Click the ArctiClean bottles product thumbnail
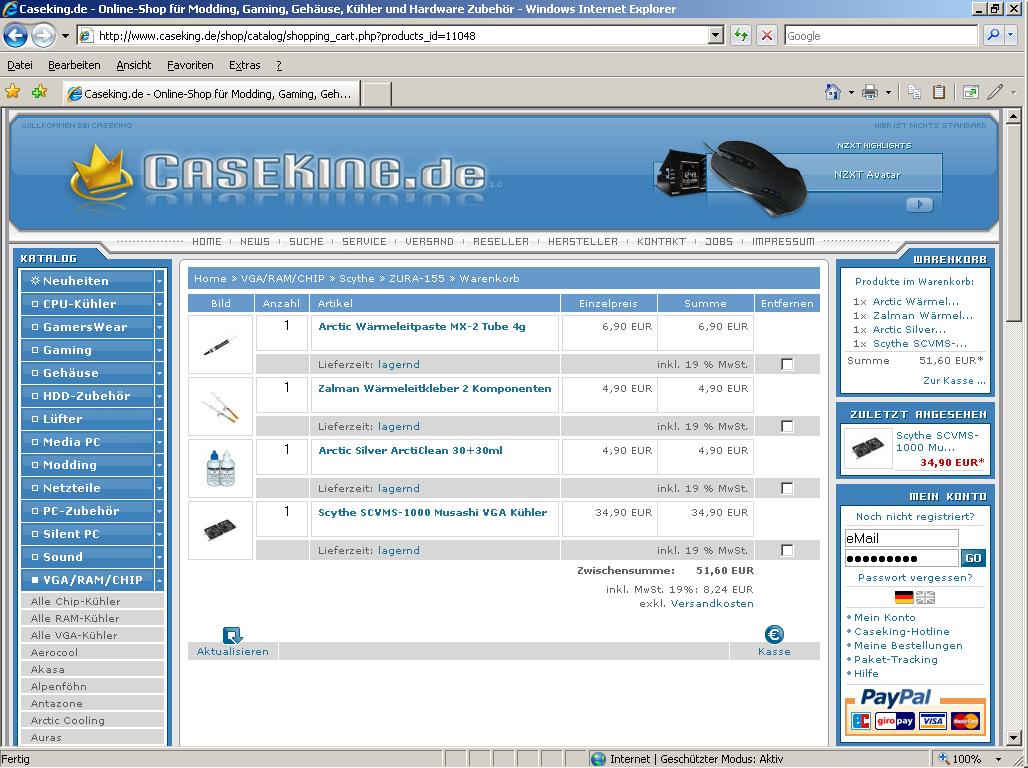 (220, 468)
